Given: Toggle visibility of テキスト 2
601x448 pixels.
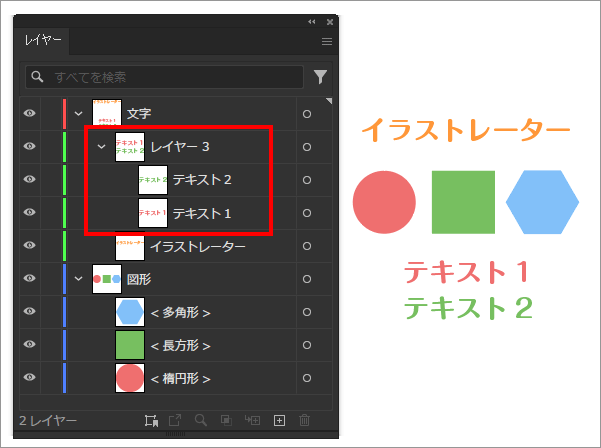Looking at the screenshot, I should click(30, 179).
